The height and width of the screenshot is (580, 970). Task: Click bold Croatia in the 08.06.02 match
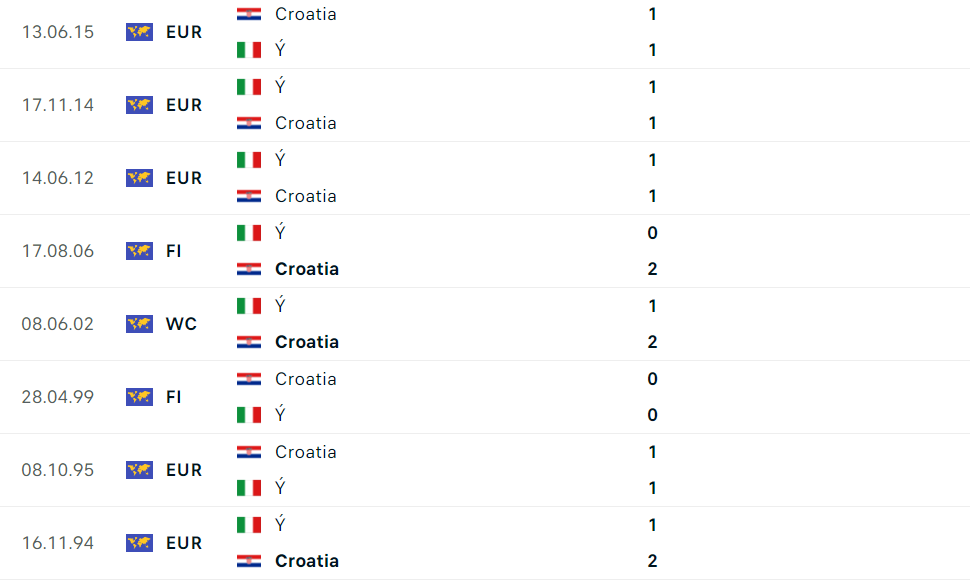(307, 342)
